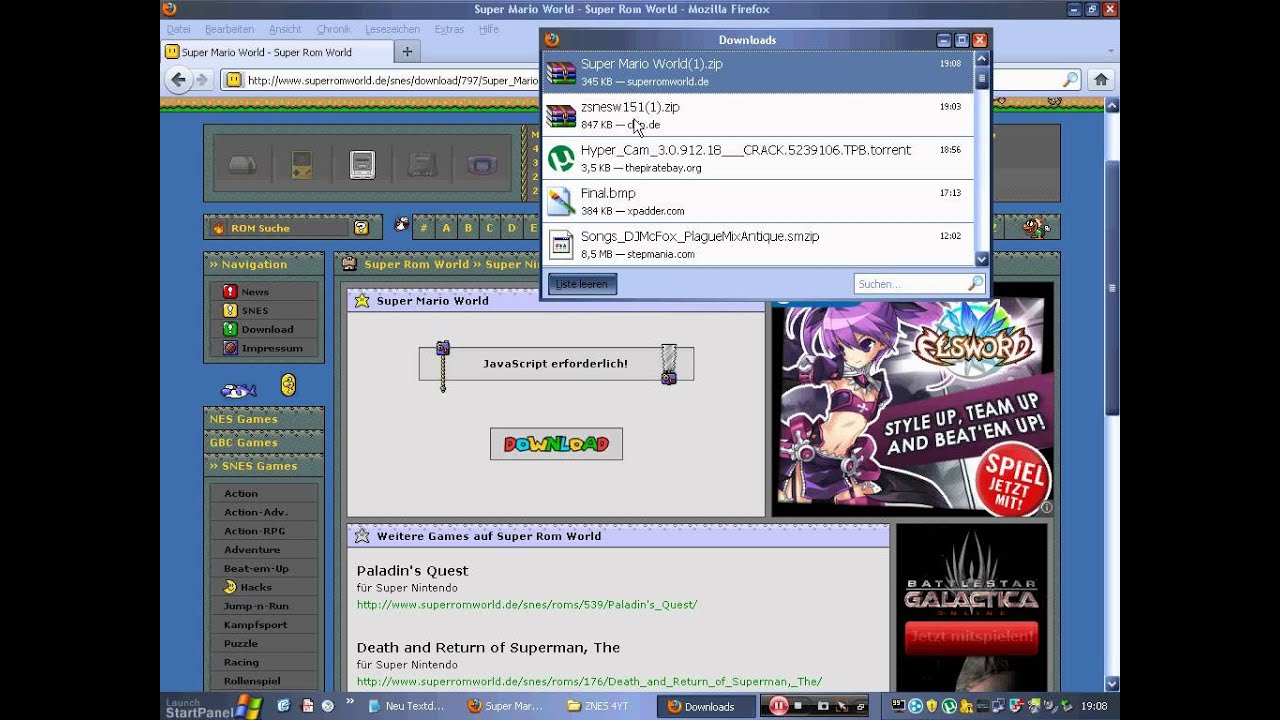Click the Impressum planet icon
Viewport: 1280px width, 720px height.
(x=230, y=348)
